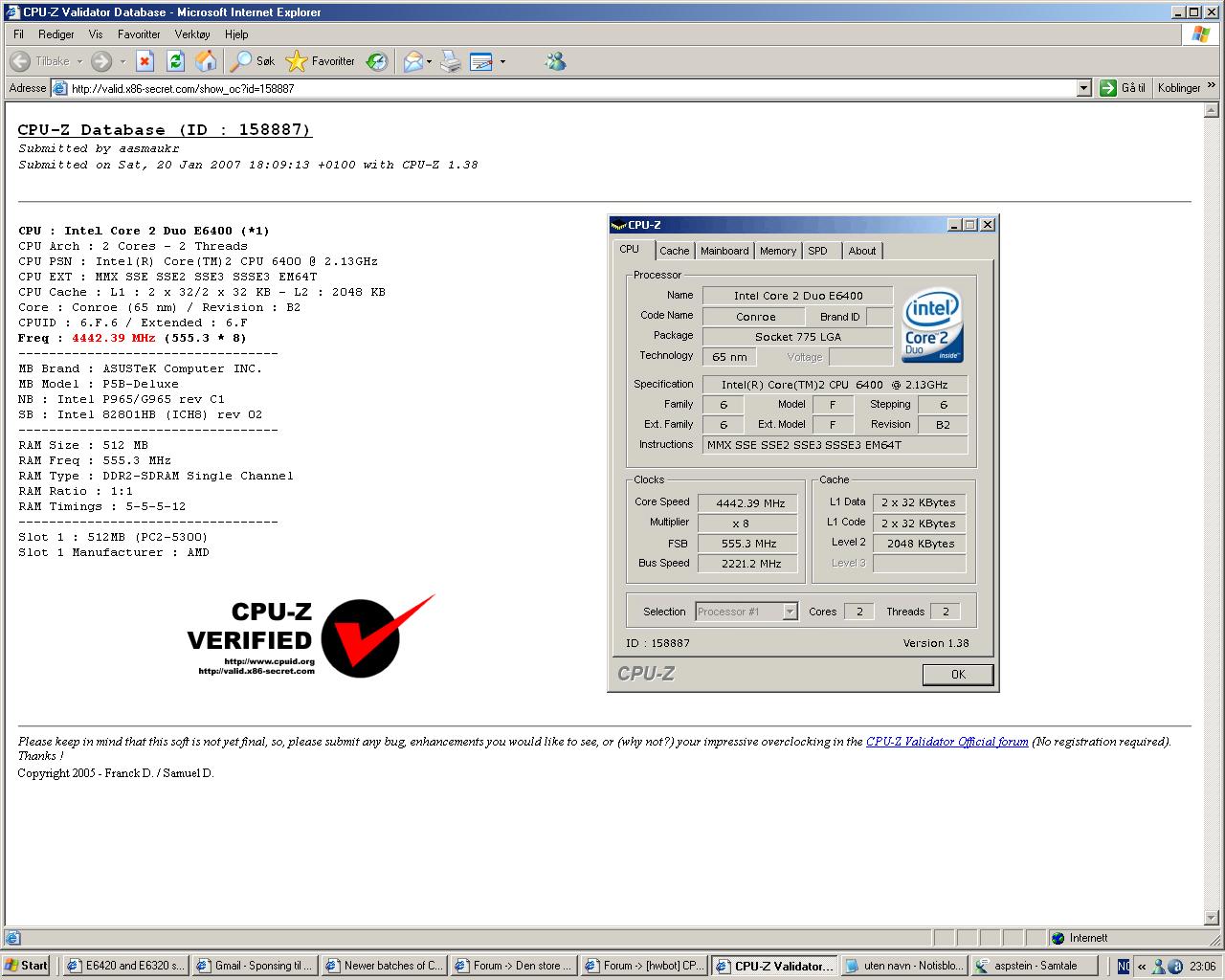Viewport: 1225px width, 980px height.
Task: Open the Favoritter star toolbar button
Action: point(321,61)
